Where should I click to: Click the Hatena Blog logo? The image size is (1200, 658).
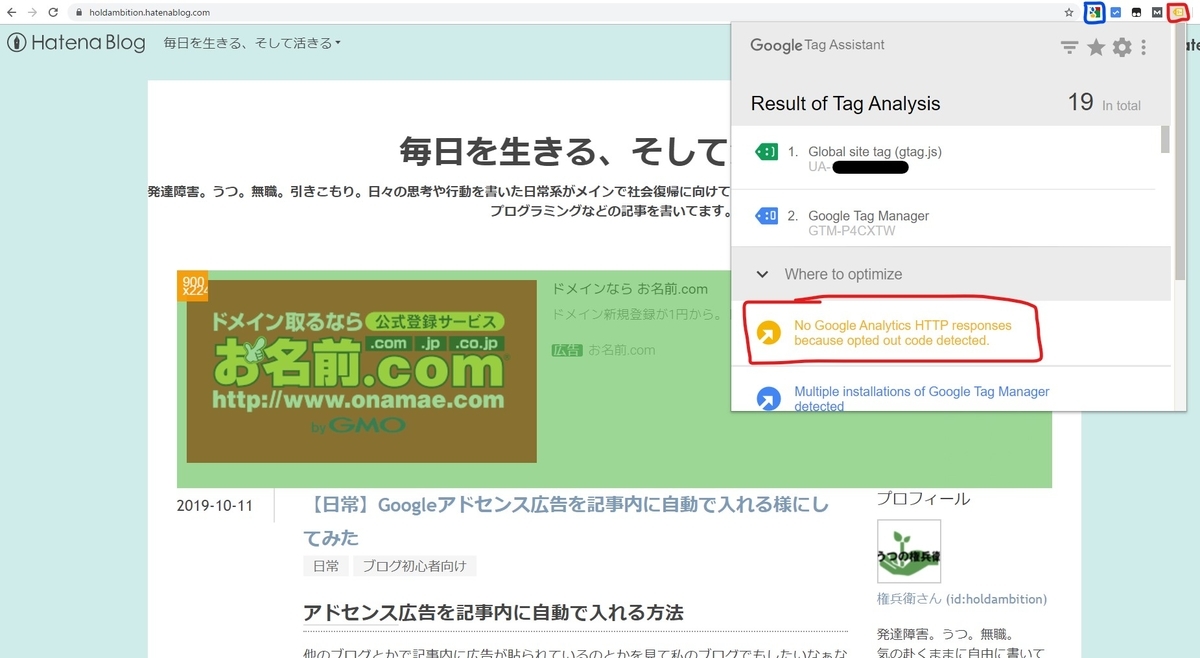[x=76, y=43]
